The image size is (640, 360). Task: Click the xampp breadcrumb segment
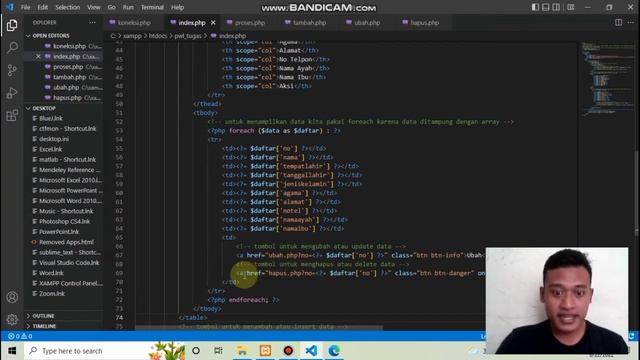tap(132, 36)
